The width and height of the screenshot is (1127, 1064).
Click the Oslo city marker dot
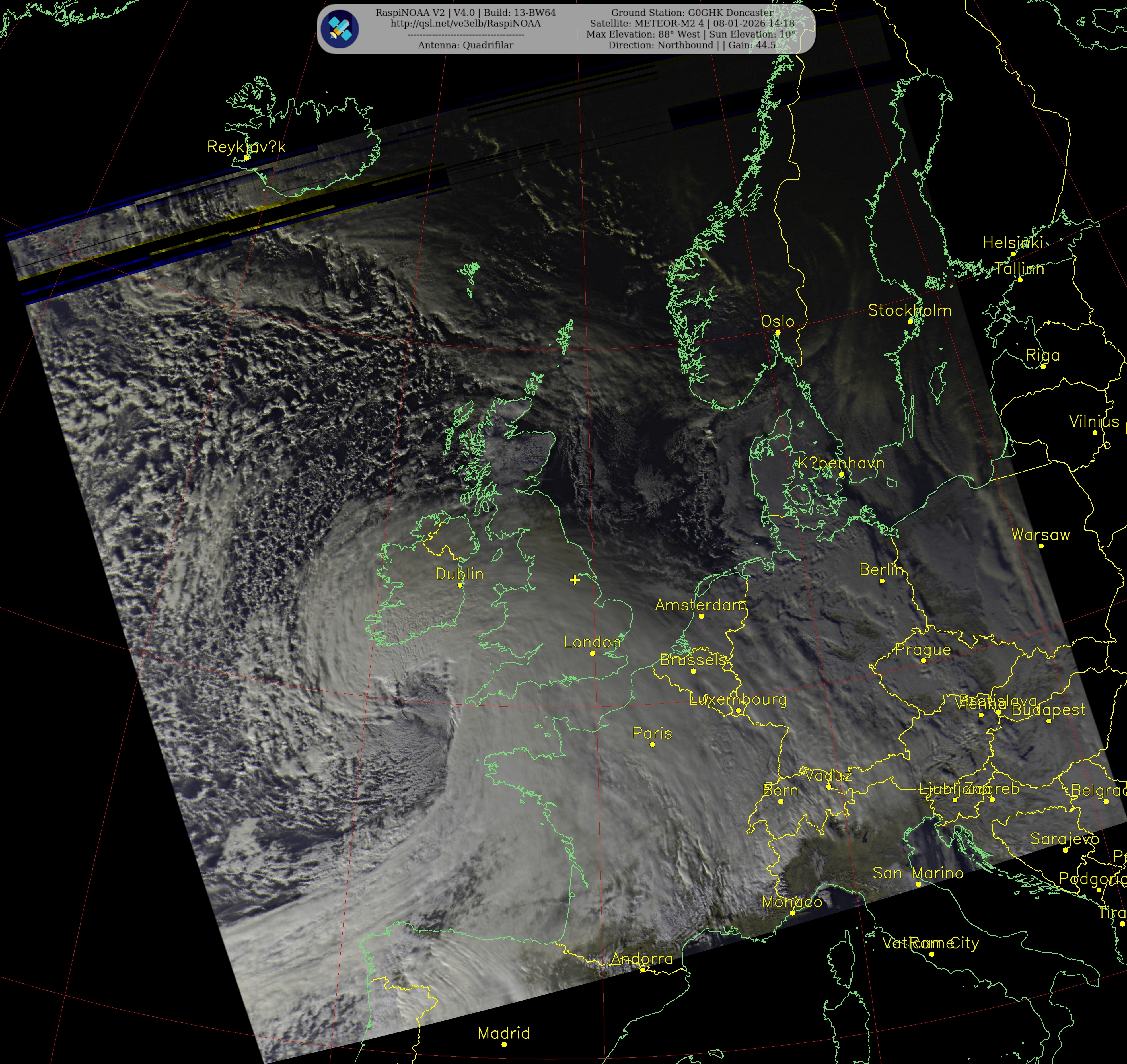coord(778,333)
